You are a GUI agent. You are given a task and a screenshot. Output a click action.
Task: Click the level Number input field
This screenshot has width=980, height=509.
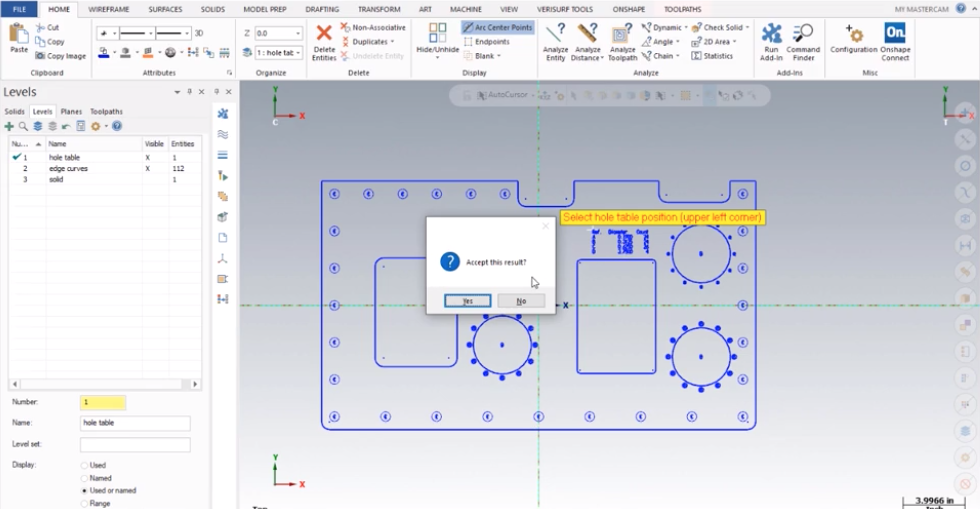coord(103,402)
